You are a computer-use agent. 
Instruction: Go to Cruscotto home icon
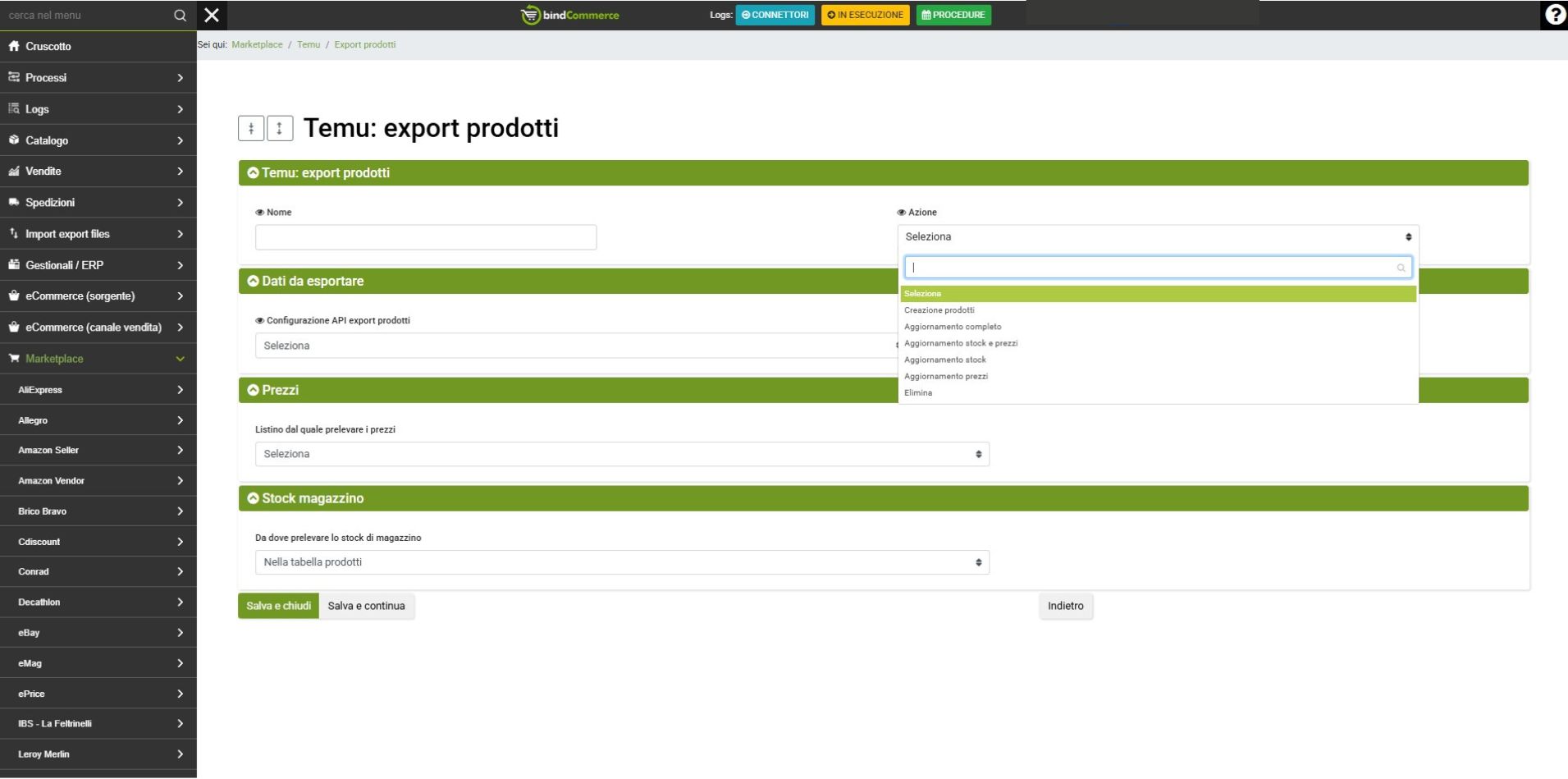(x=14, y=46)
